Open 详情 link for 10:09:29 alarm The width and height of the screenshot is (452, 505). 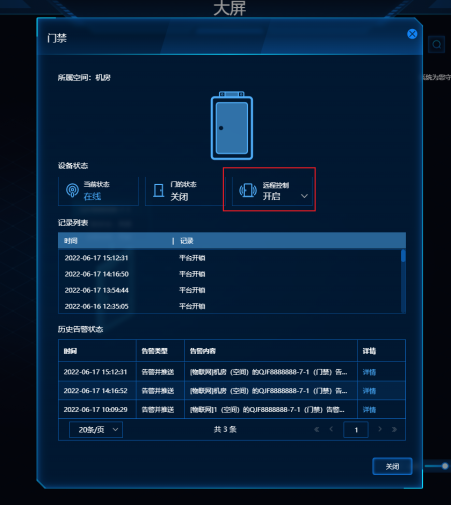click(x=369, y=410)
